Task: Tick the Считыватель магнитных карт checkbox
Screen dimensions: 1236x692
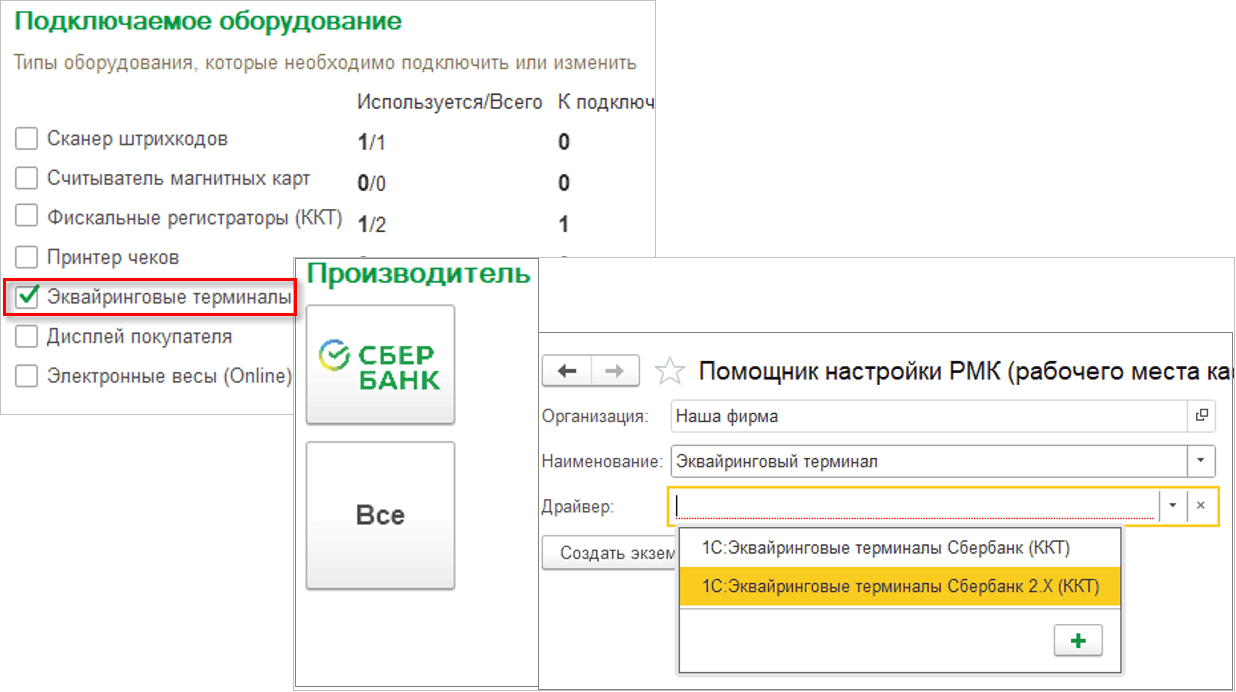Action: click(27, 179)
